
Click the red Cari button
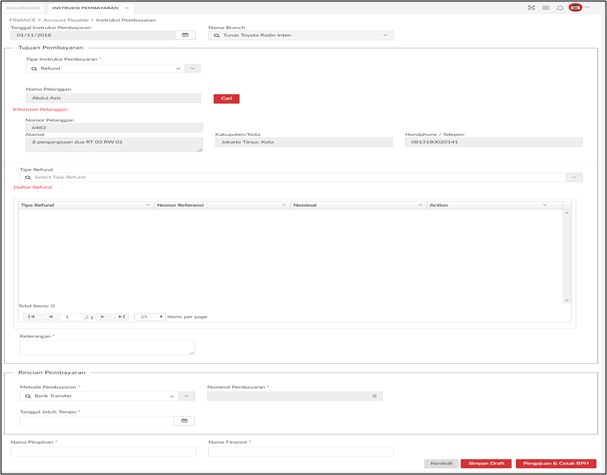pyautogui.click(x=226, y=99)
